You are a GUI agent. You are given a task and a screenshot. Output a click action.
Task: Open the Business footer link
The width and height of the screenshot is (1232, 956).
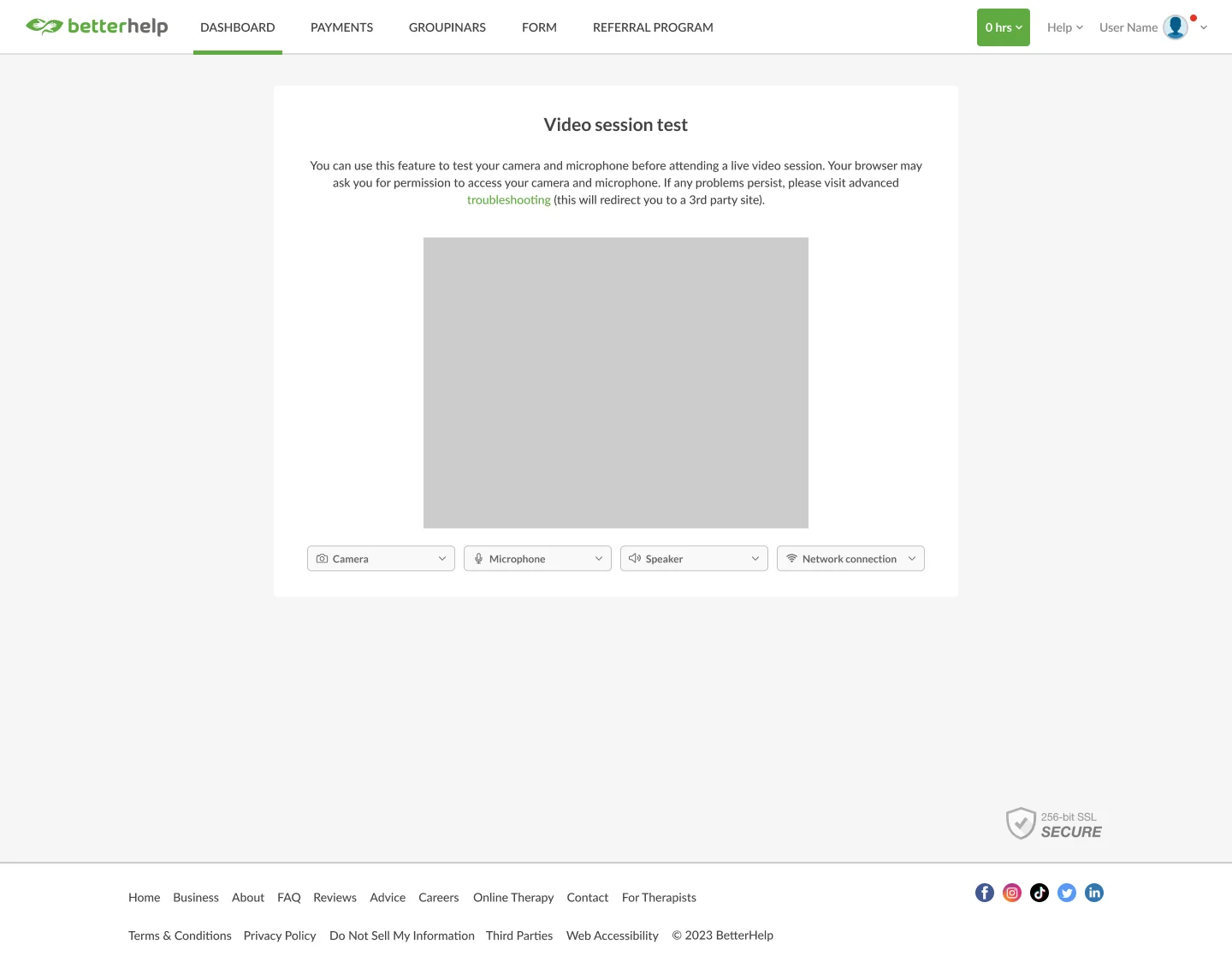coord(196,898)
